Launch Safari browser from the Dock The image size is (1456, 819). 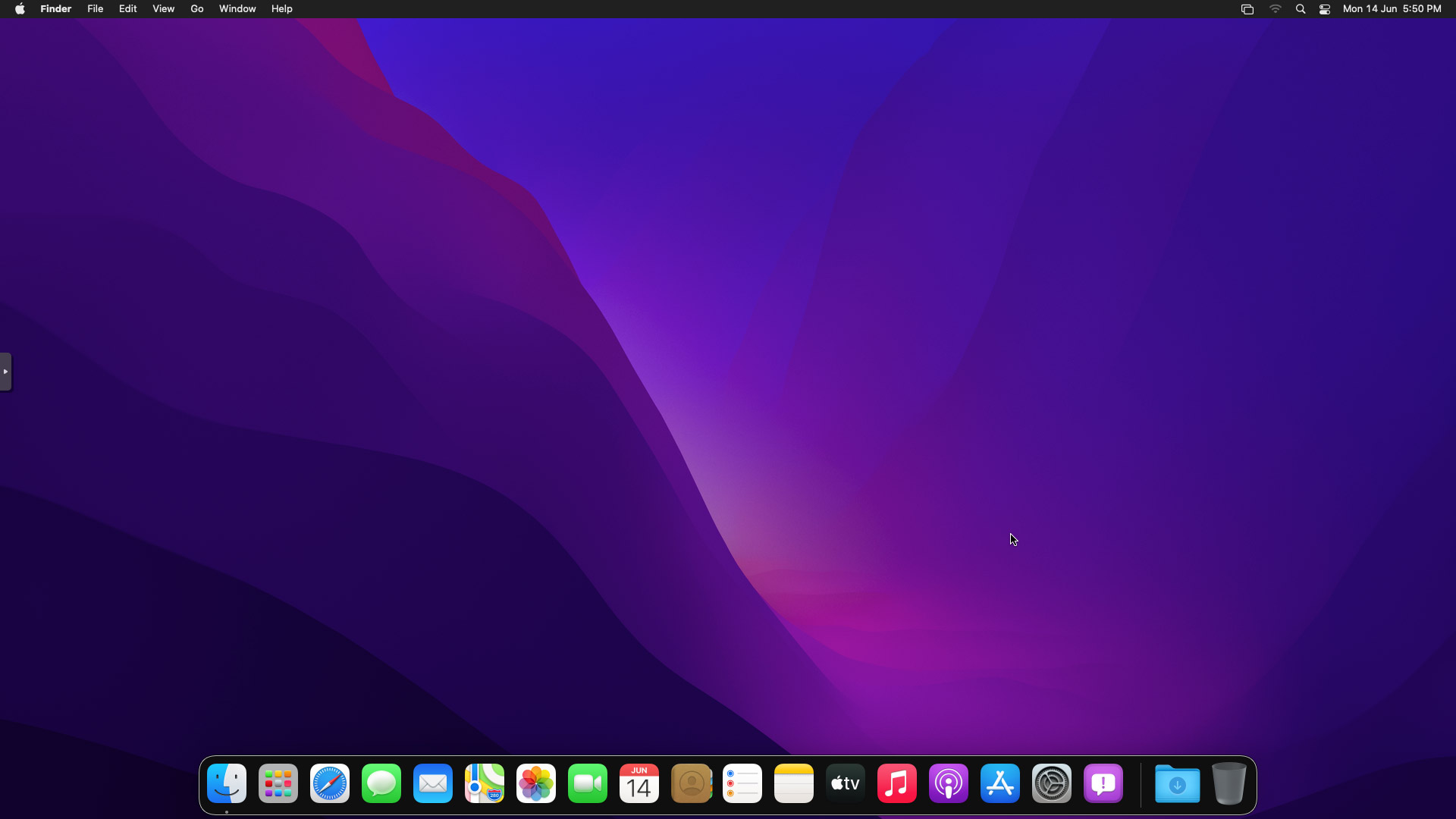pos(330,783)
